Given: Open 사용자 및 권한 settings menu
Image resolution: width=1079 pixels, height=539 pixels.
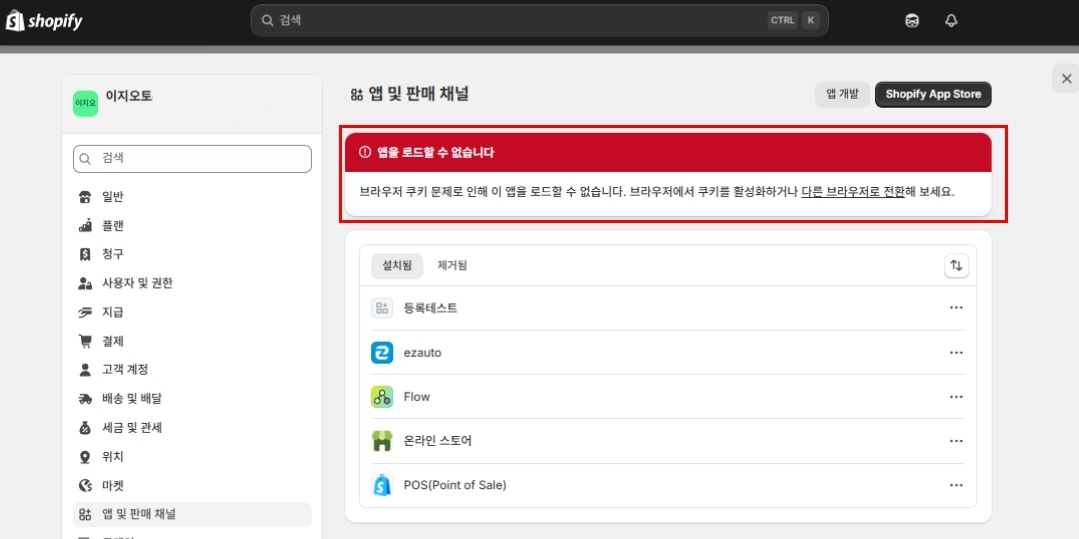Looking at the screenshot, I should click(x=137, y=283).
